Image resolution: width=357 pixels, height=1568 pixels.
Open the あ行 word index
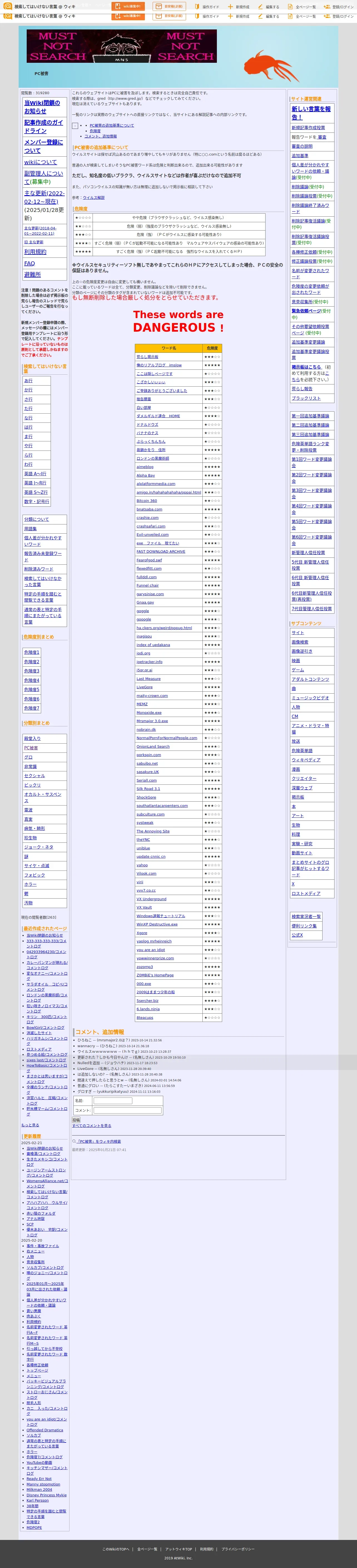point(29,381)
